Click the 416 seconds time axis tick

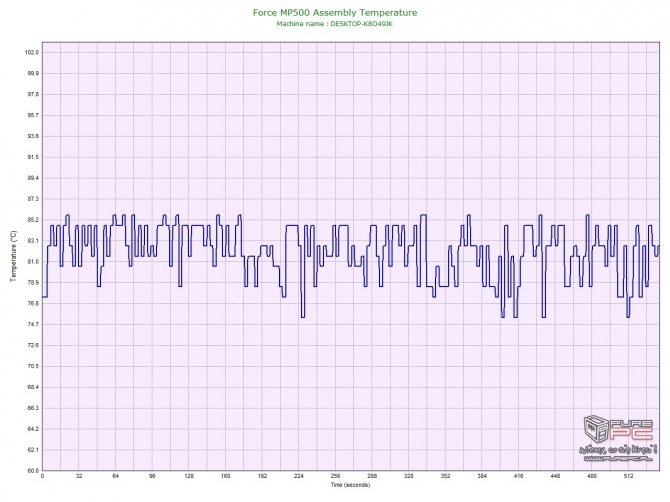pos(518,476)
